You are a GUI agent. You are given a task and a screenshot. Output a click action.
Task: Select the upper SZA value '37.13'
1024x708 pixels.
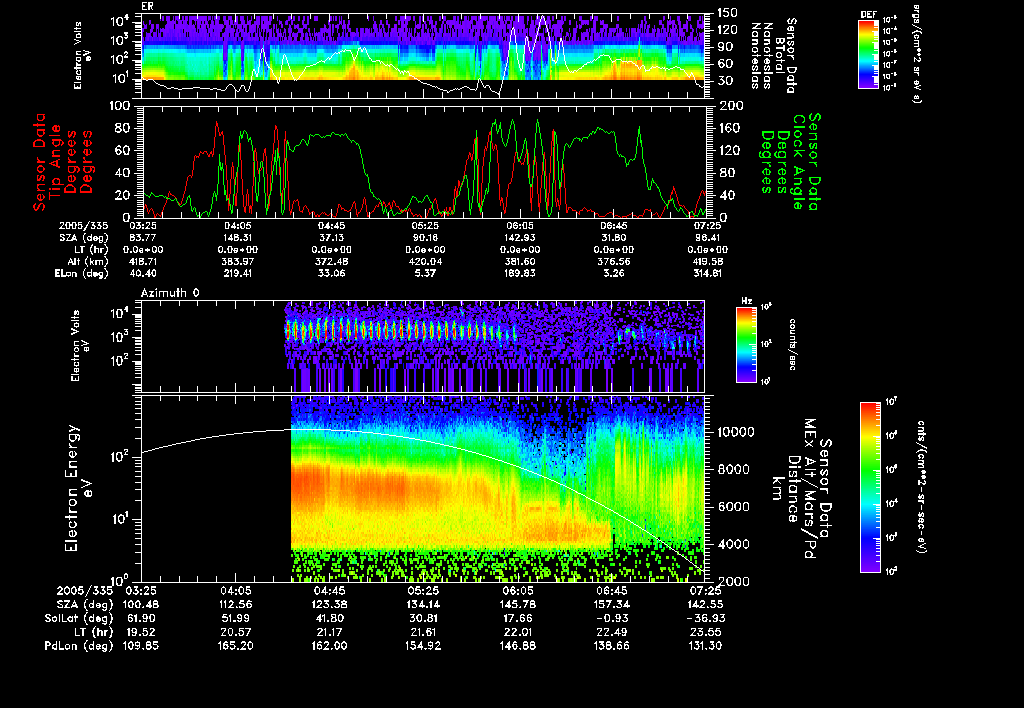(x=332, y=238)
